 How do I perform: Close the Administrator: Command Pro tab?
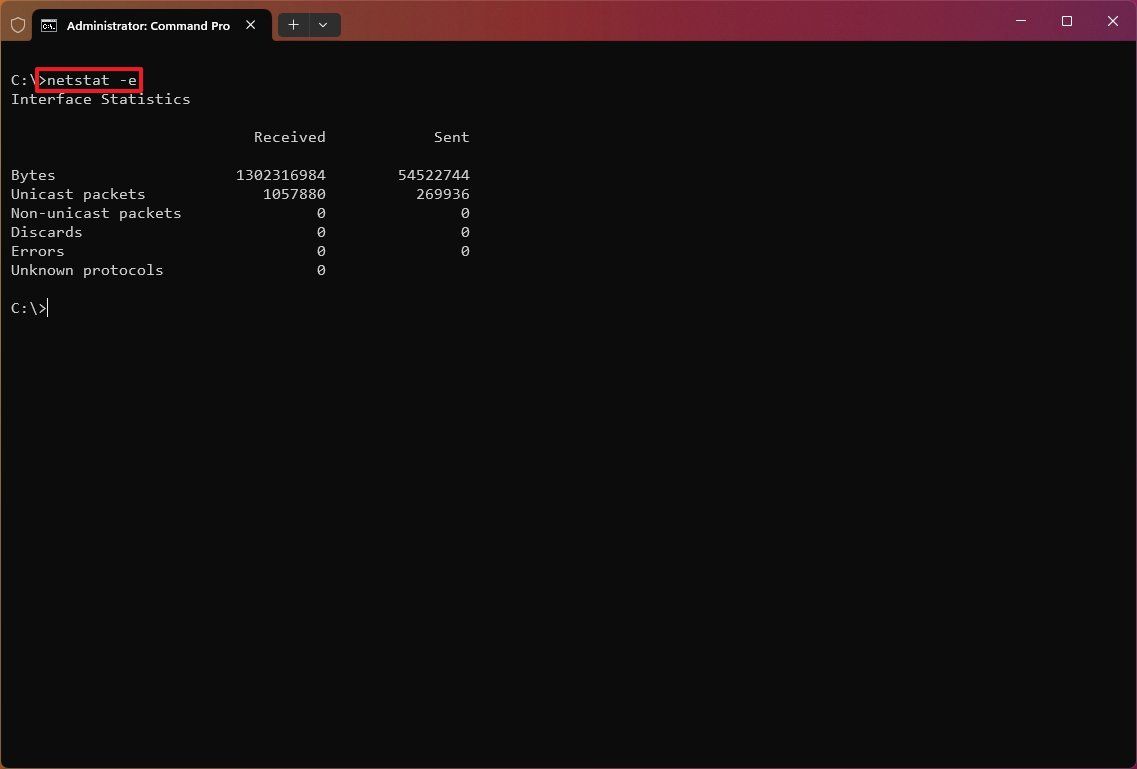click(x=250, y=25)
